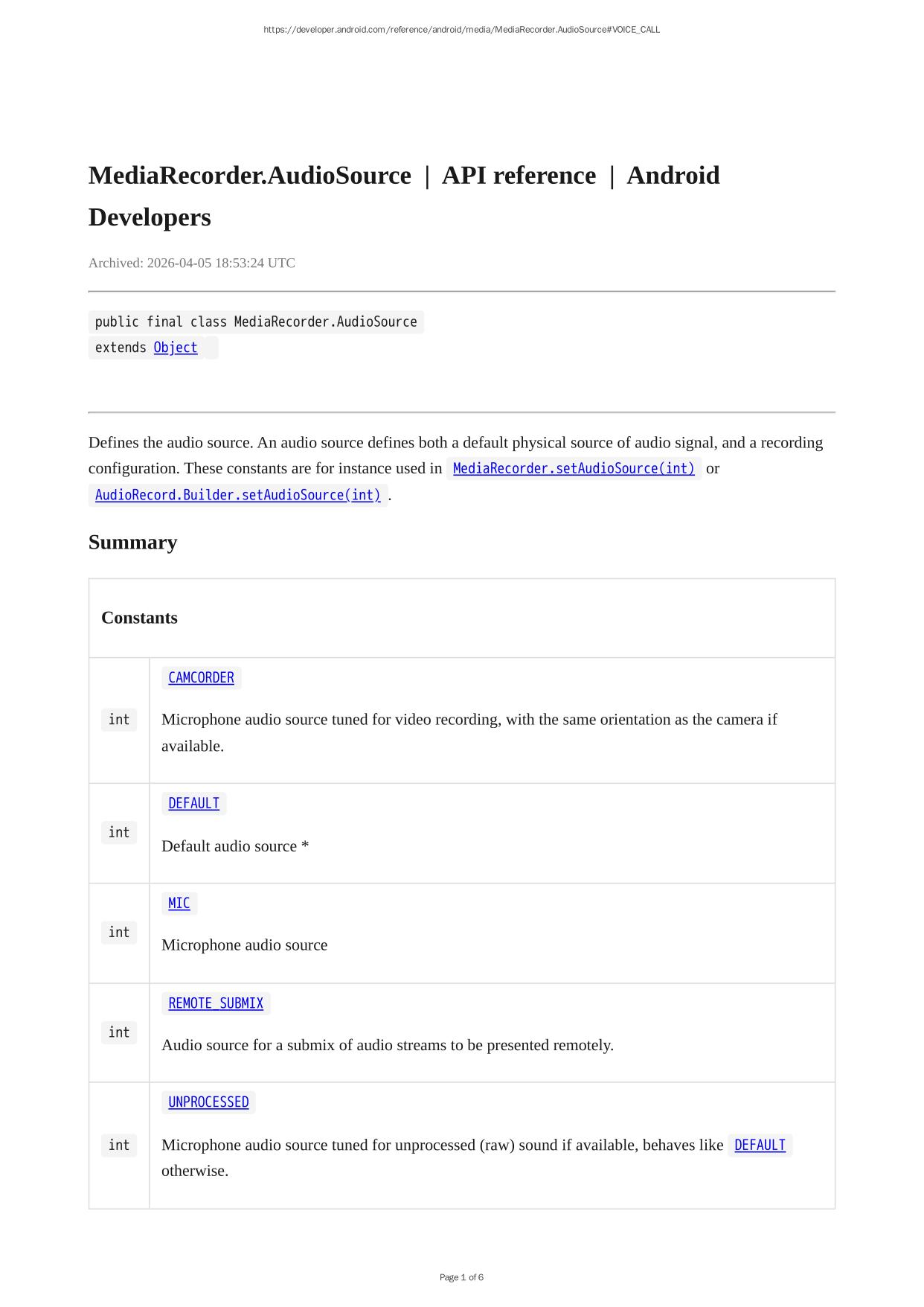Go to the REMOTE_SUBMIX constant

tap(215, 1003)
